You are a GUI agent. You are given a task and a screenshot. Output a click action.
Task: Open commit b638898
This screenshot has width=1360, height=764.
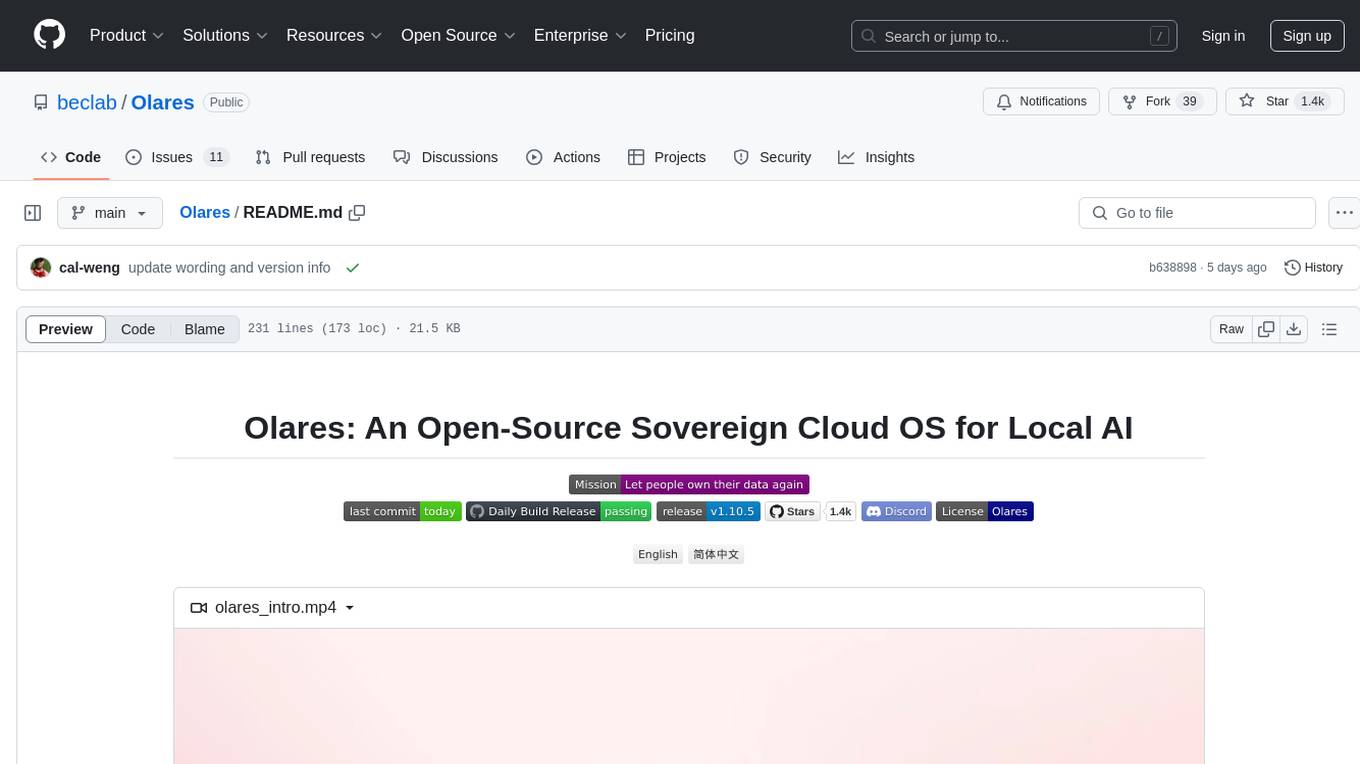click(1172, 268)
